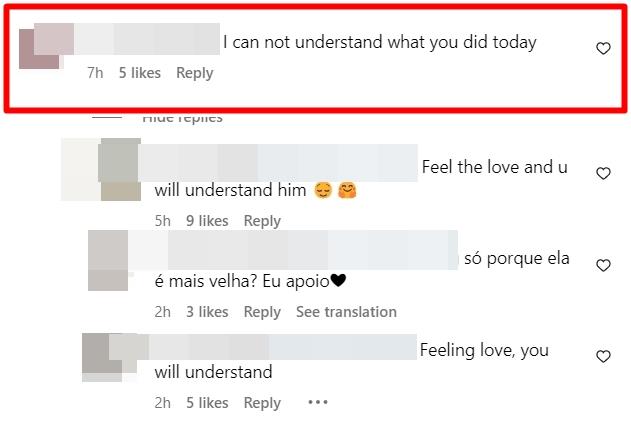Reply to the "Feel the love" comment
Screen dimensions: 631x440
(x=262, y=221)
